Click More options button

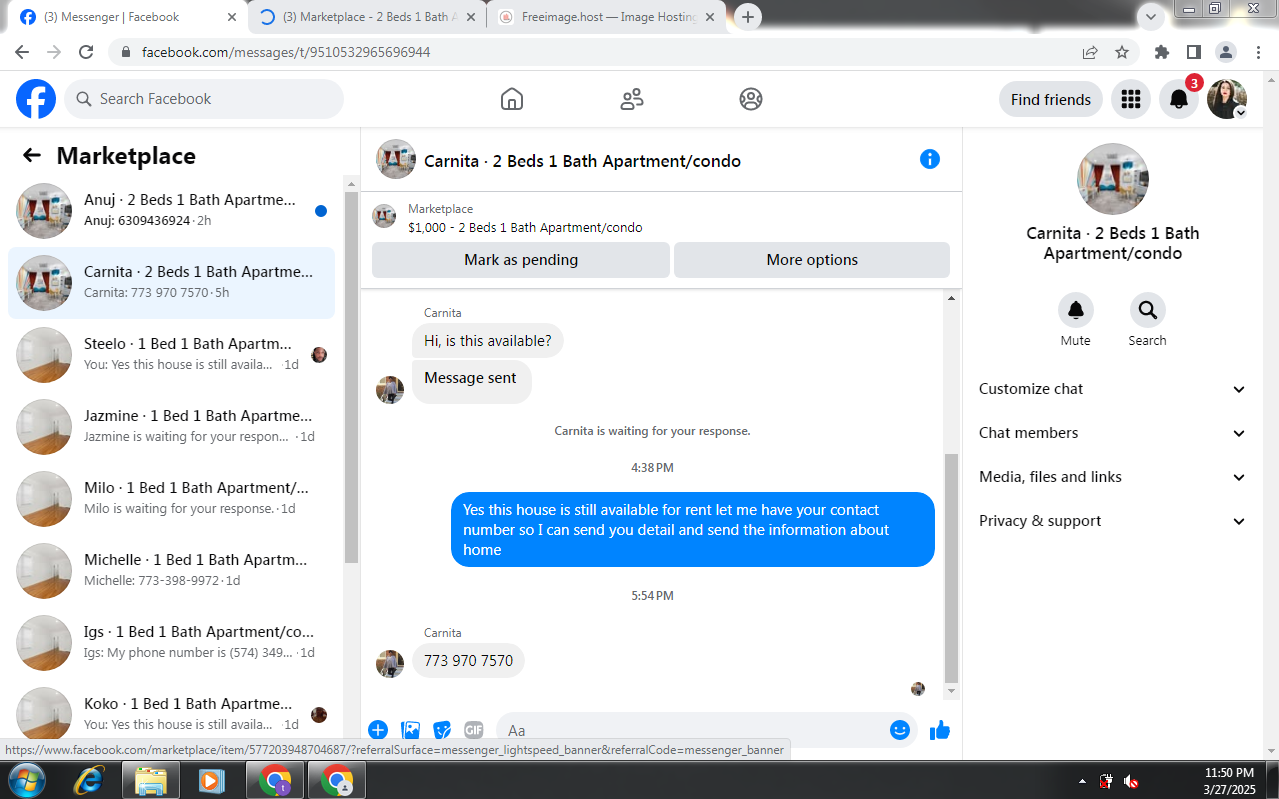pos(812,260)
